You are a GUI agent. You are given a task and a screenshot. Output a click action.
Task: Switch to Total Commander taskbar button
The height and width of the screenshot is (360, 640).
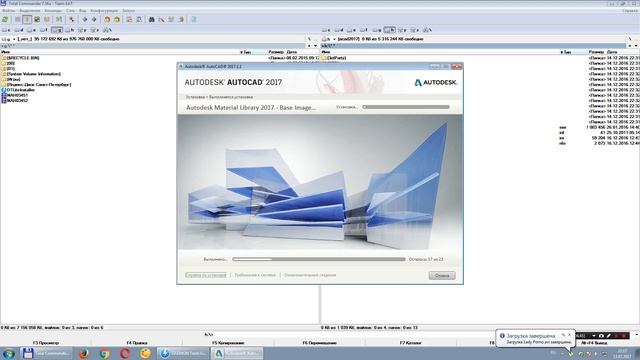[46, 353]
